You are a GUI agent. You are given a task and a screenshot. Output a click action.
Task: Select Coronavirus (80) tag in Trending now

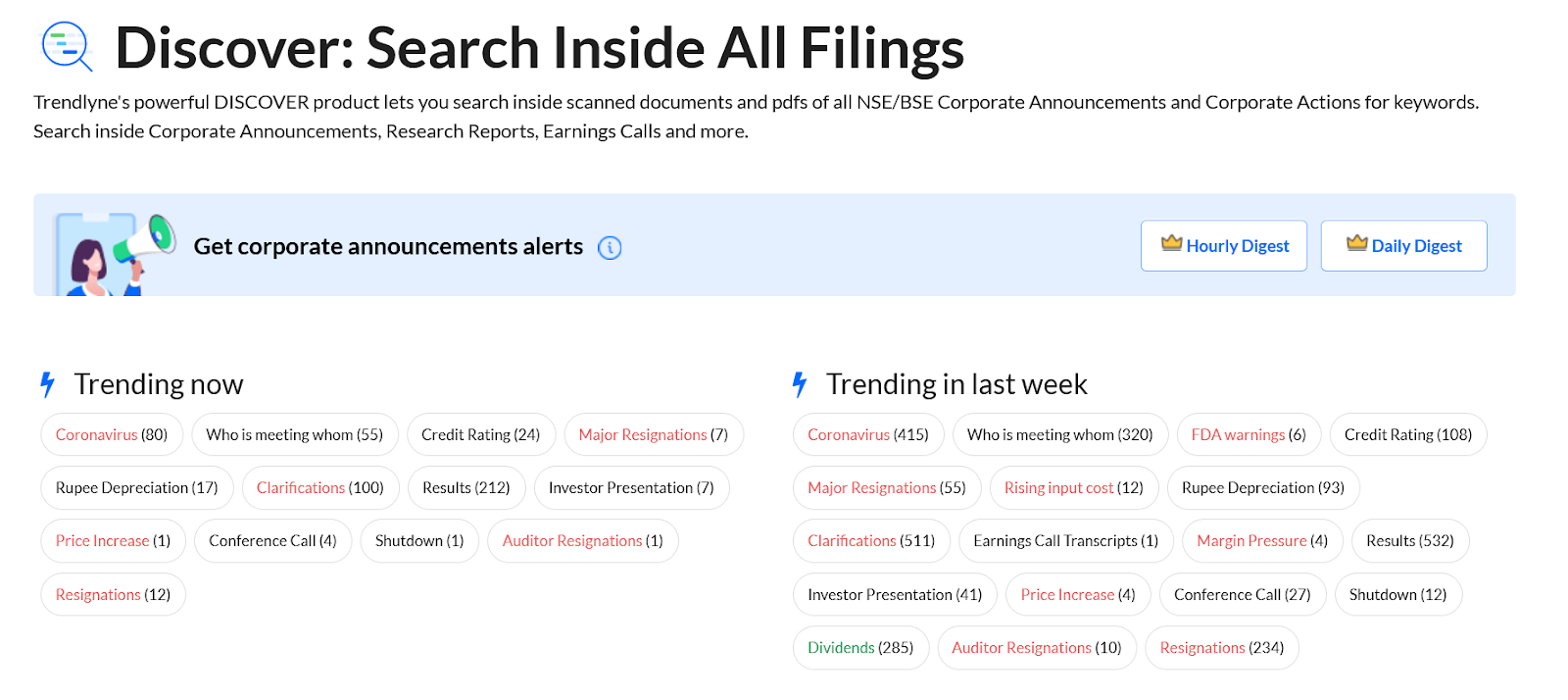112,434
